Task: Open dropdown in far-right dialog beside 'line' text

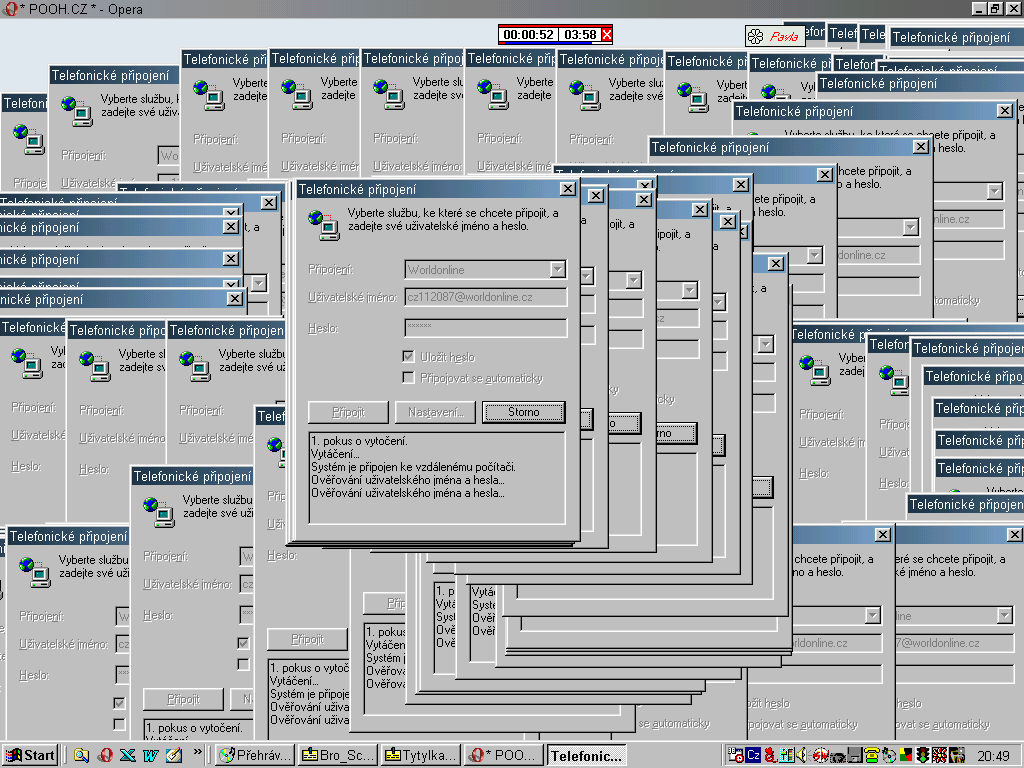Action: pyautogui.click(x=1004, y=615)
